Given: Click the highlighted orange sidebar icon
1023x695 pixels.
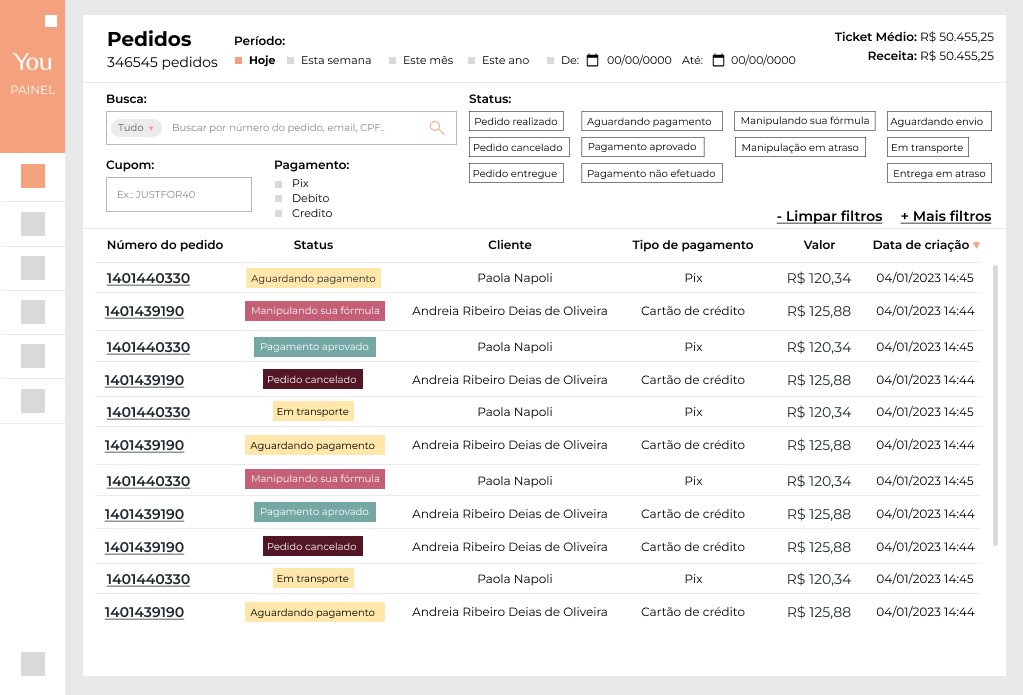Looking at the screenshot, I should click(x=33, y=177).
